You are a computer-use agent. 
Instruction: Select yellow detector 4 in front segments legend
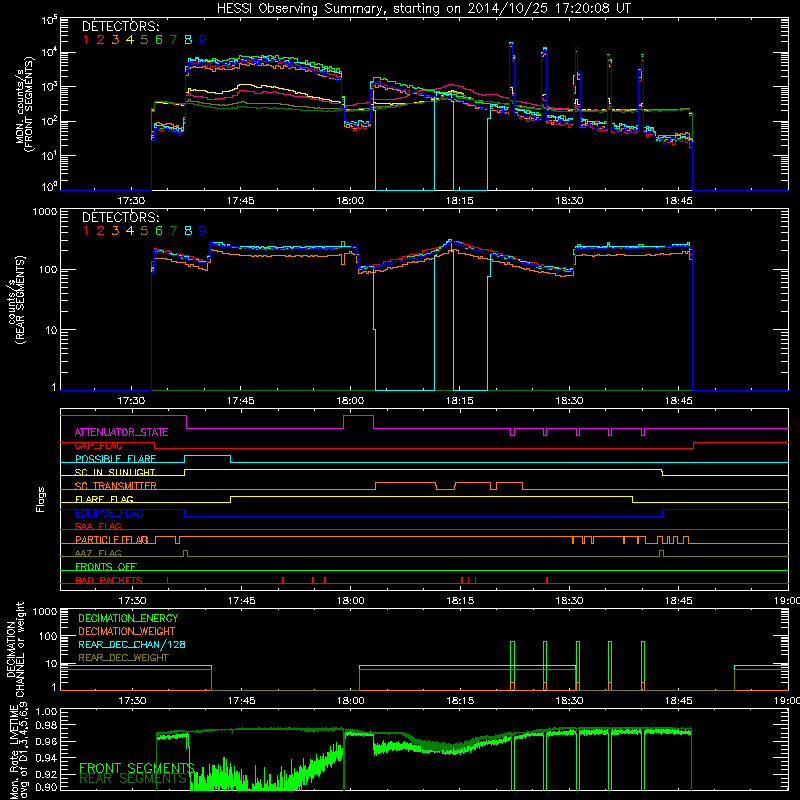(x=130, y=40)
